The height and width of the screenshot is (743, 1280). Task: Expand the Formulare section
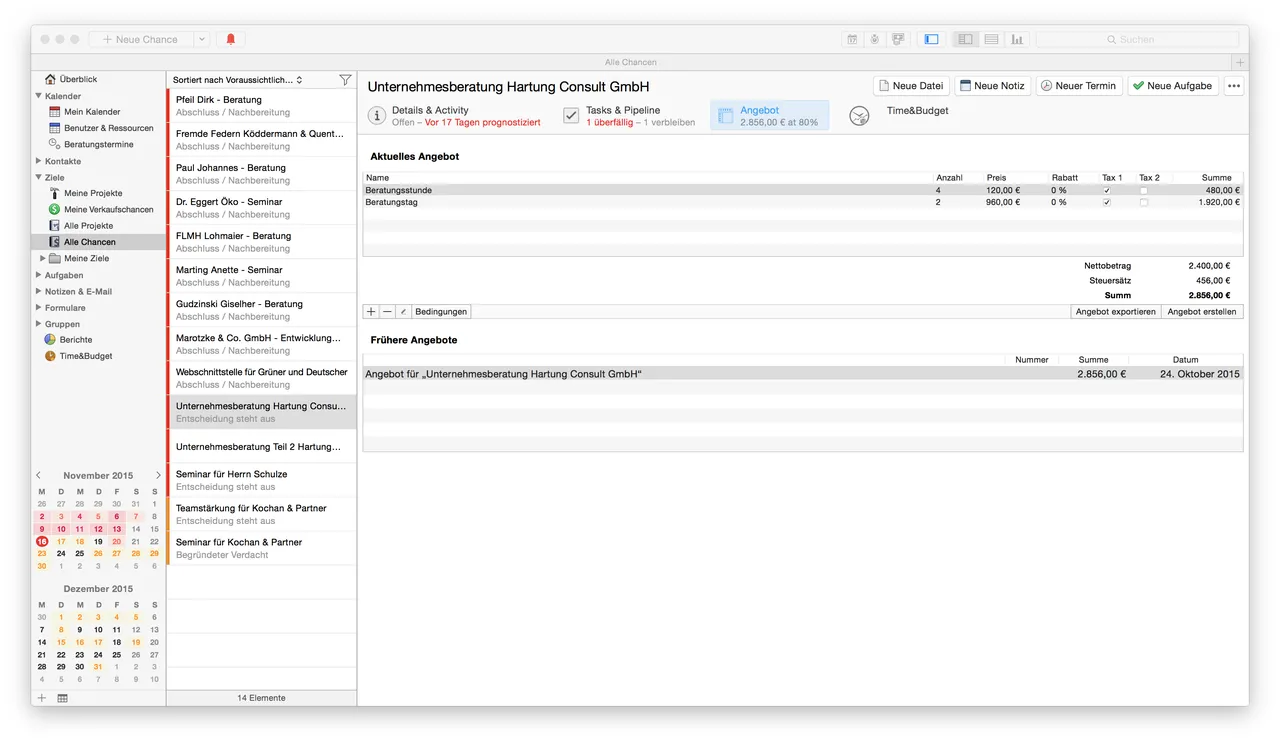38,308
